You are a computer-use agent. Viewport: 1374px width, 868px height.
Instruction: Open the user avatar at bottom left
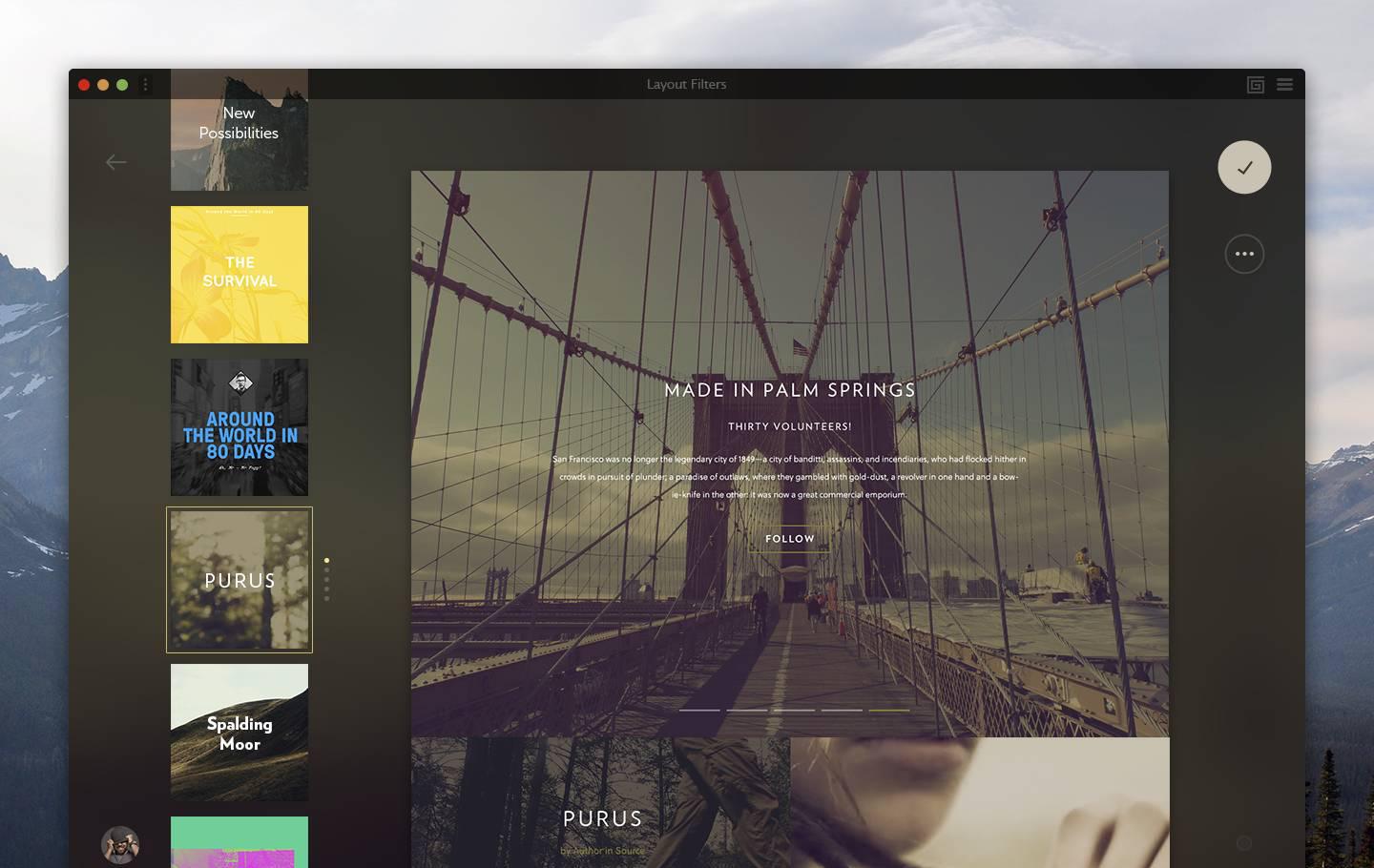(x=120, y=845)
